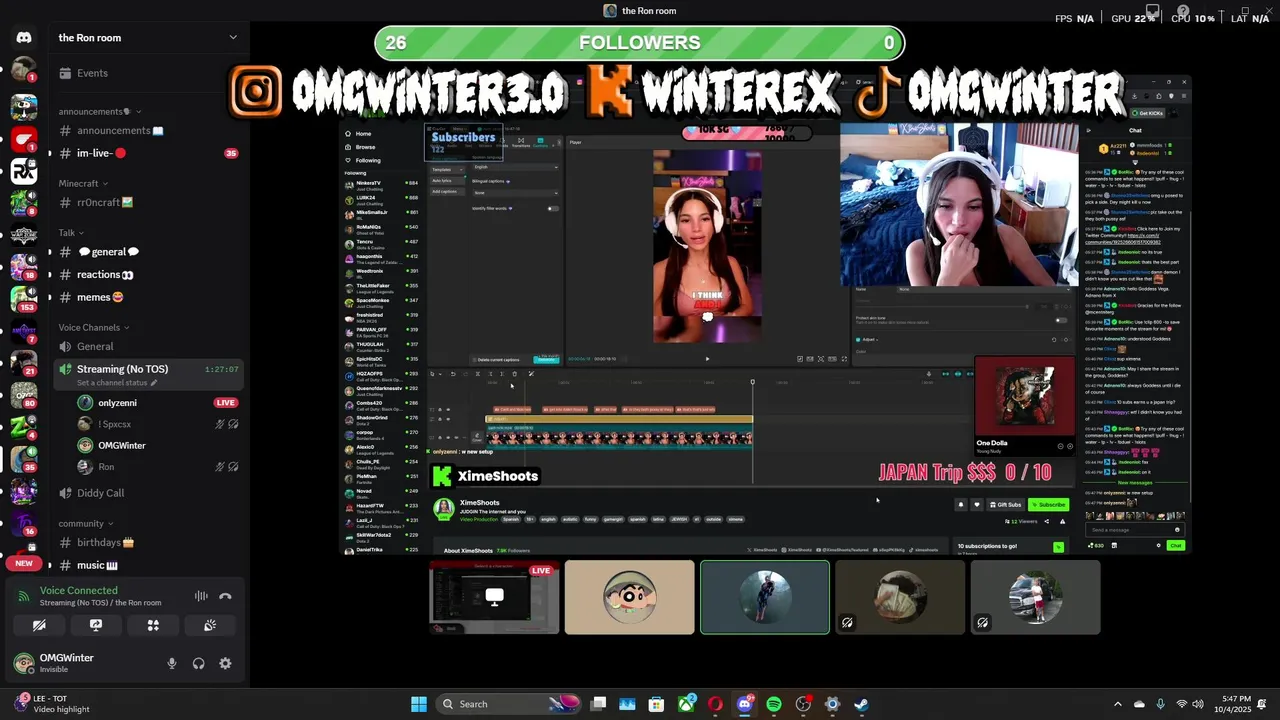Open the reactions channel
Image resolution: width=1280 pixels, height=720 pixels.
click(x=148, y=275)
